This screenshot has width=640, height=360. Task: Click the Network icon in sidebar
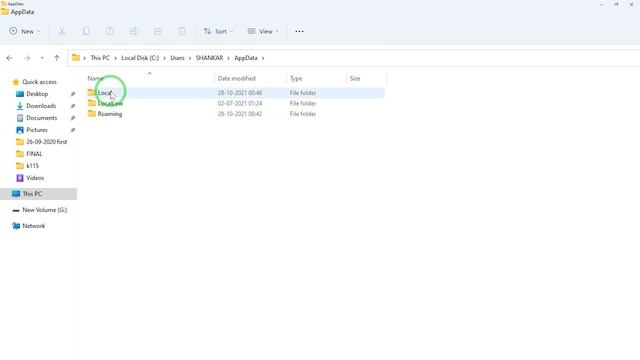[x=16, y=226]
